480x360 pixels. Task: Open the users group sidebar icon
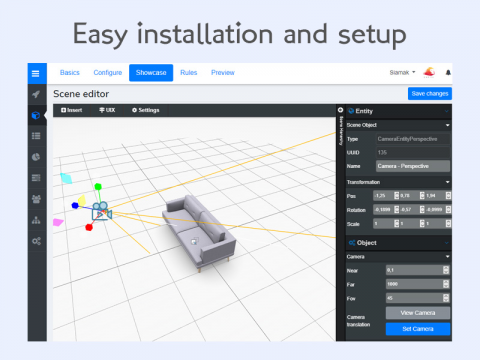pos(36,199)
